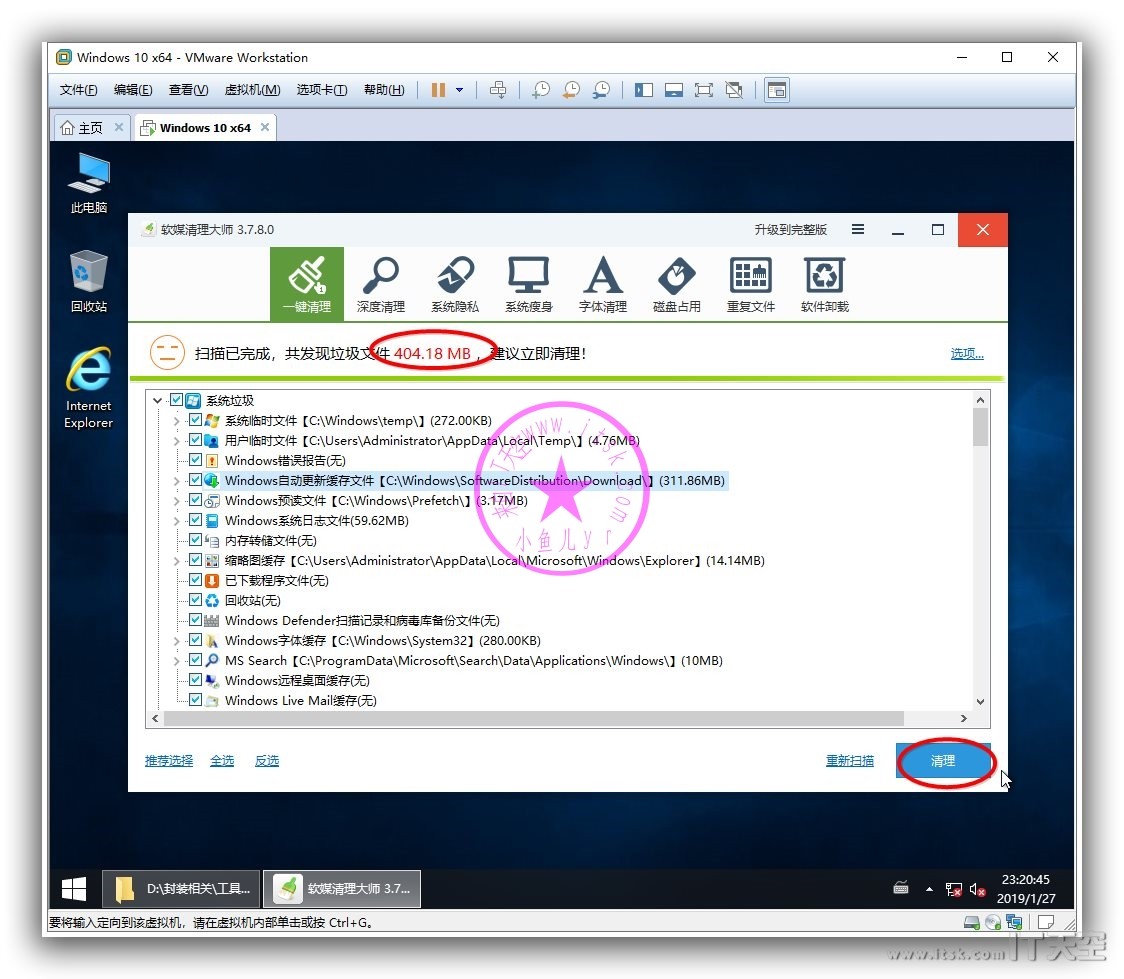Open D:\封装相关\工具 taskbar button

tap(181, 889)
